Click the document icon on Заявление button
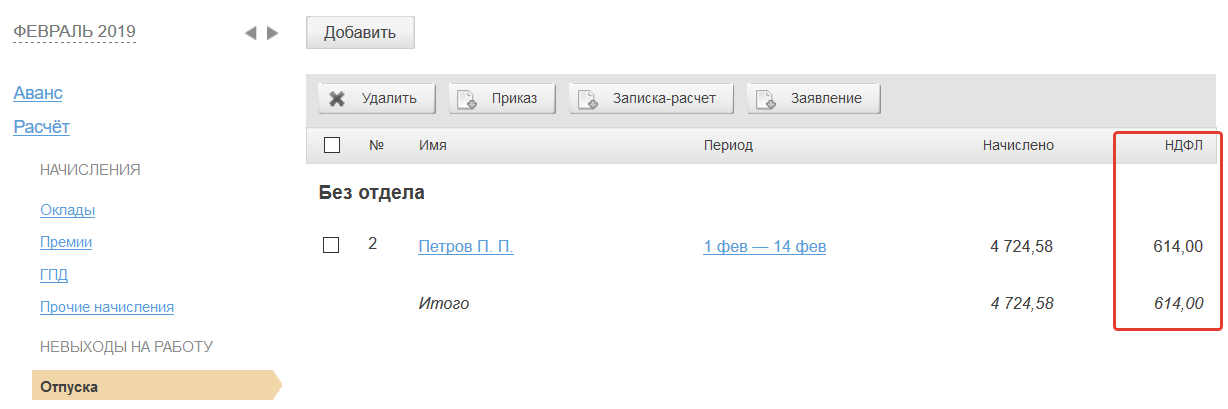Screen dimensions: 1228x409 [766, 99]
